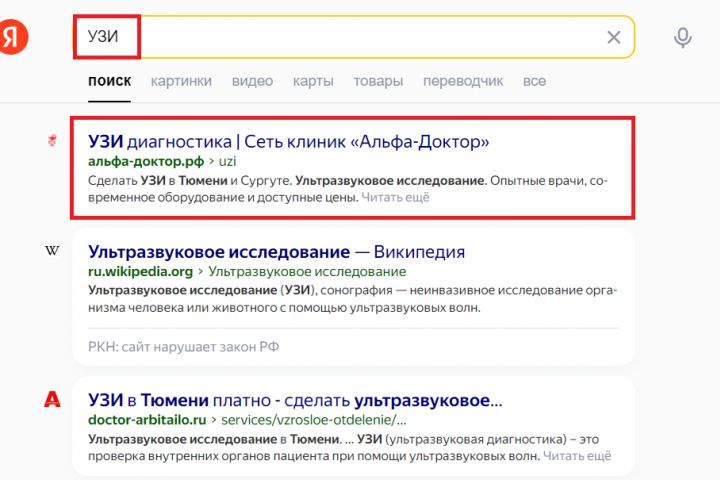Click Читать ещё in the Альфа-Доктор snippet
This screenshot has height=480, width=720.
pos(395,198)
